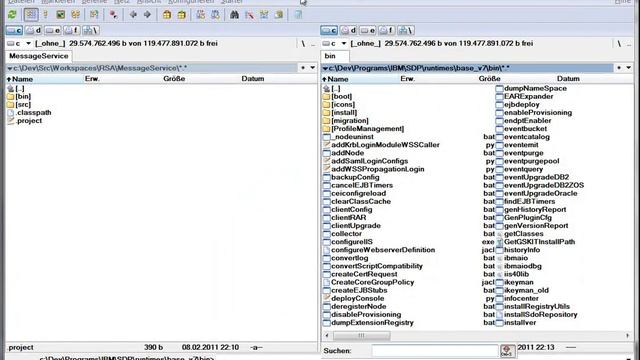Select GetGSKITInstallPath file
The height and width of the screenshot is (360, 640).
click(x=536, y=242)
